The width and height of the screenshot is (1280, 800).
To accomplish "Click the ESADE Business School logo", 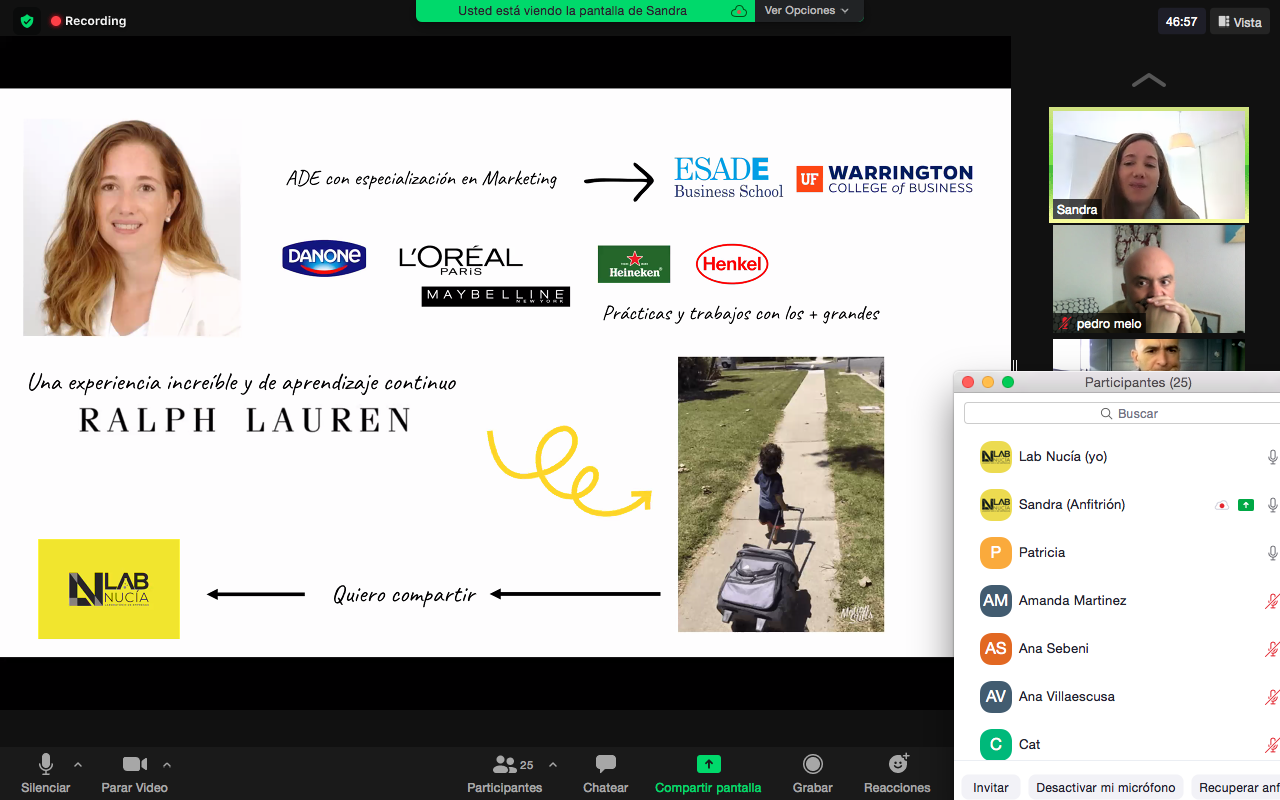I will pos(728,178).
